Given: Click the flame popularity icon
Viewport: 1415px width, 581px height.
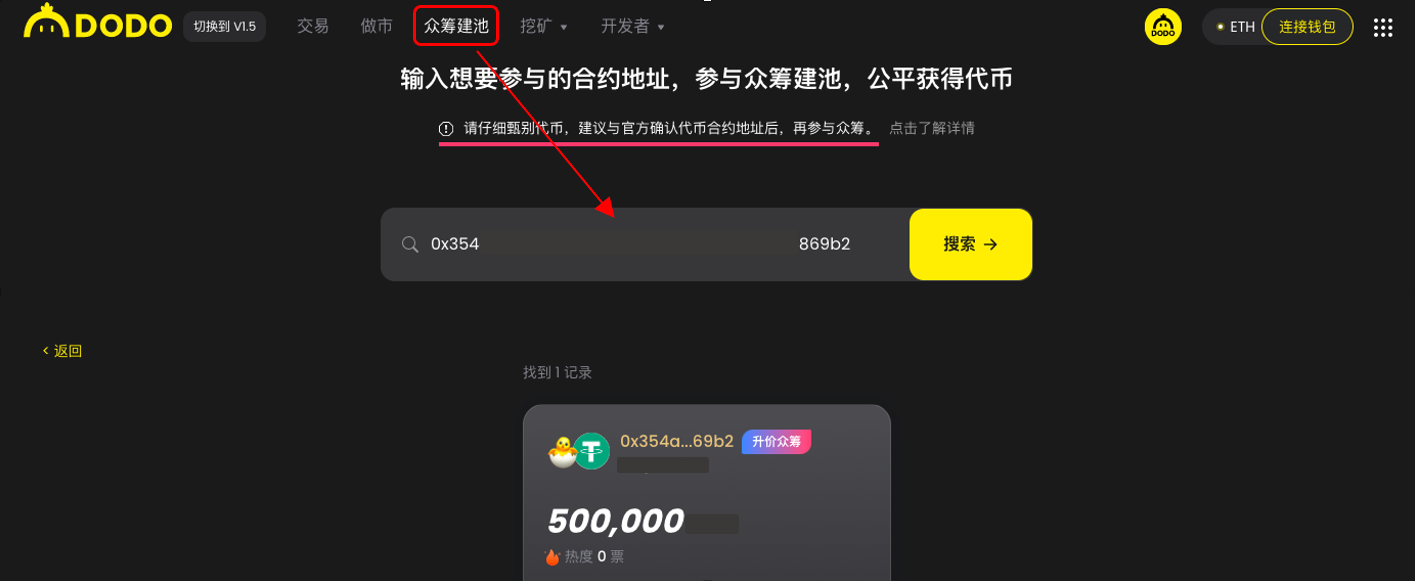Looking at the screenshot, I should click(552, 557).
